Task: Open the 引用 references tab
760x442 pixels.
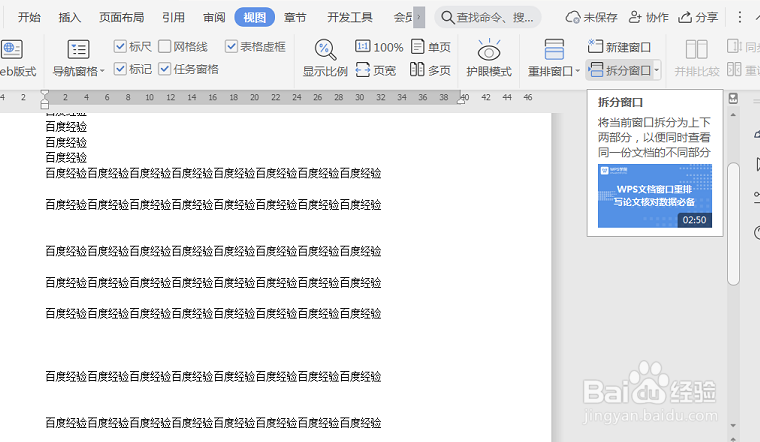Action: [174, 17]
